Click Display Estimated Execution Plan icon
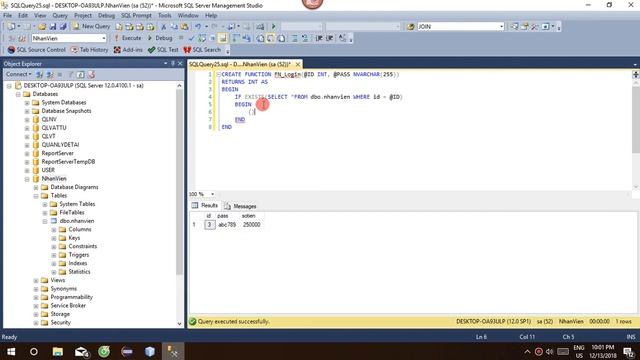 (x=202, y=38)
